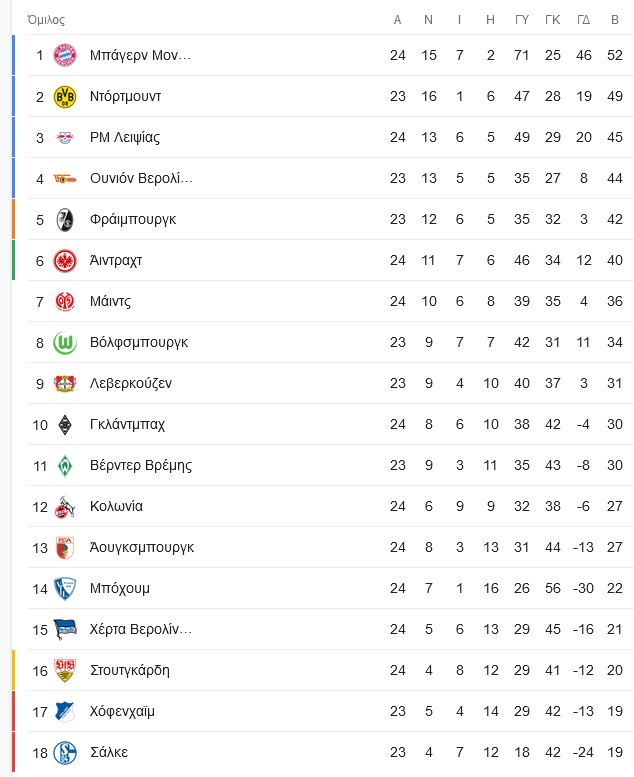Select the RB Leipzig team logo
This screenshot has height=777, width=634.
pyautogui.click(x=65, y=137)
